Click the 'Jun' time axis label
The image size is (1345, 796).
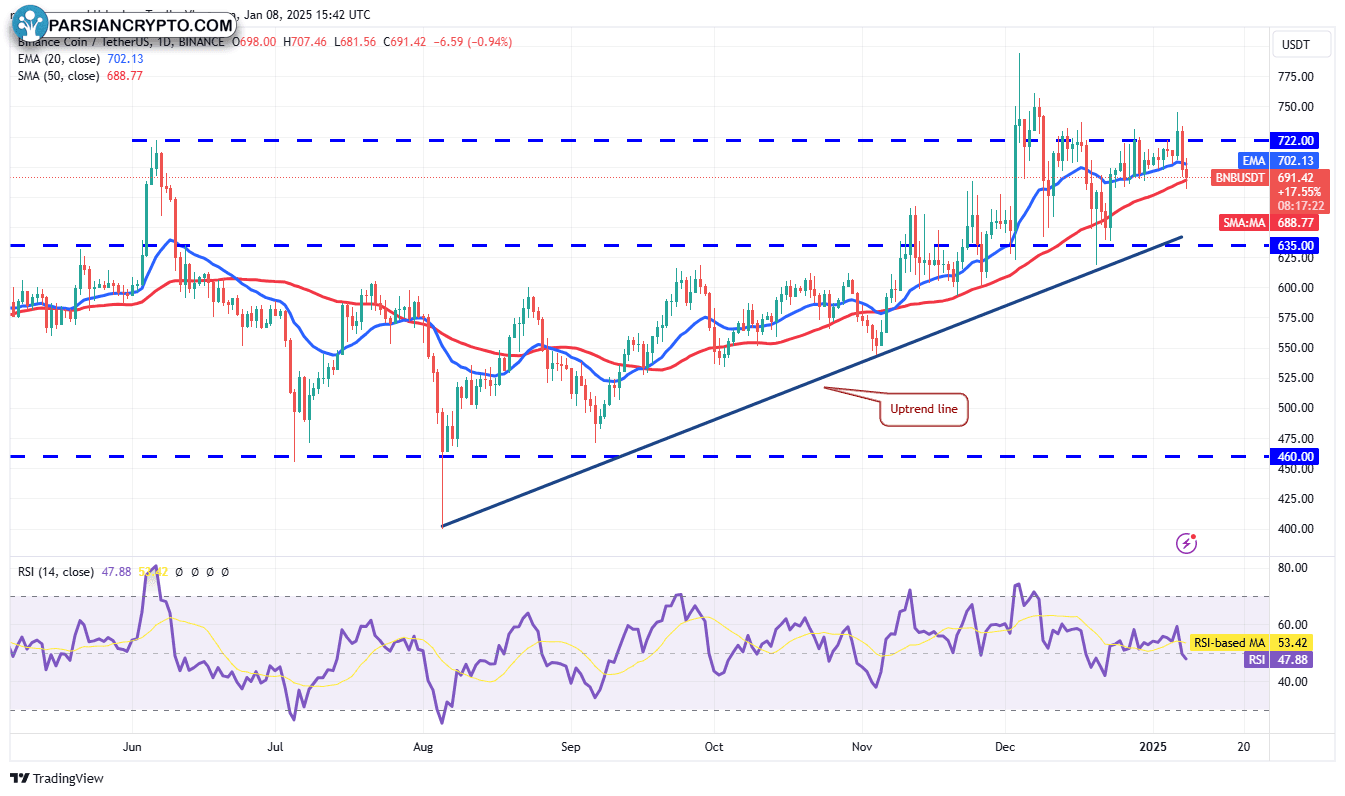point(132,746)
